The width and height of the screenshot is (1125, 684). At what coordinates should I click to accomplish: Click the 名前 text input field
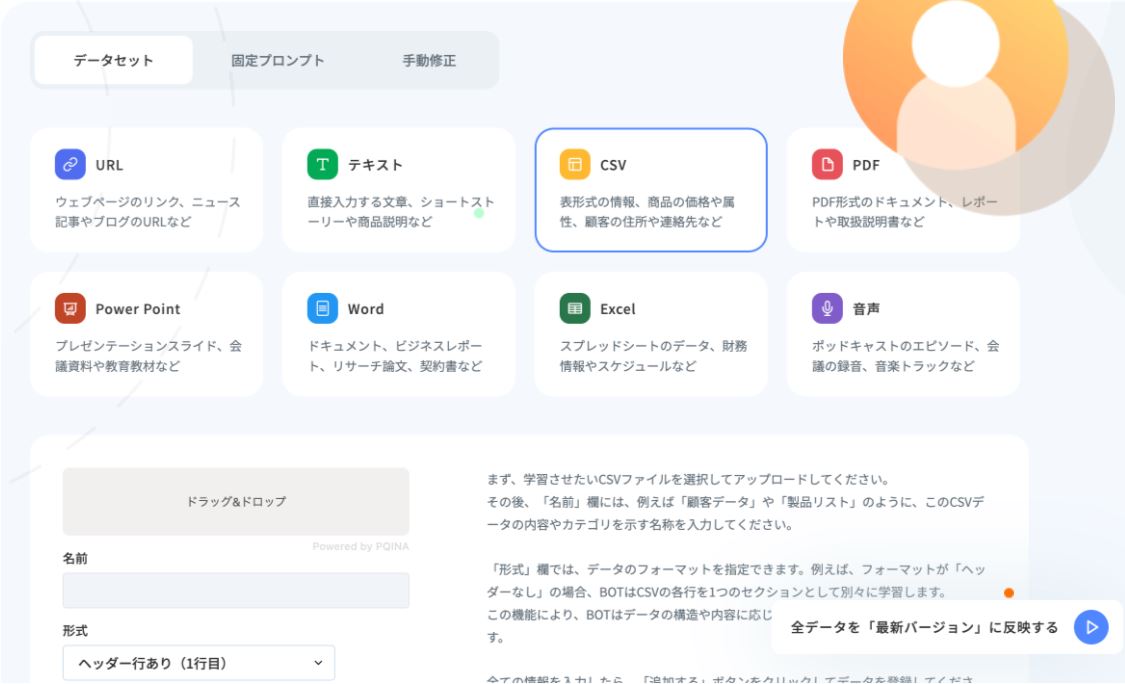click(x=236, y=590)
